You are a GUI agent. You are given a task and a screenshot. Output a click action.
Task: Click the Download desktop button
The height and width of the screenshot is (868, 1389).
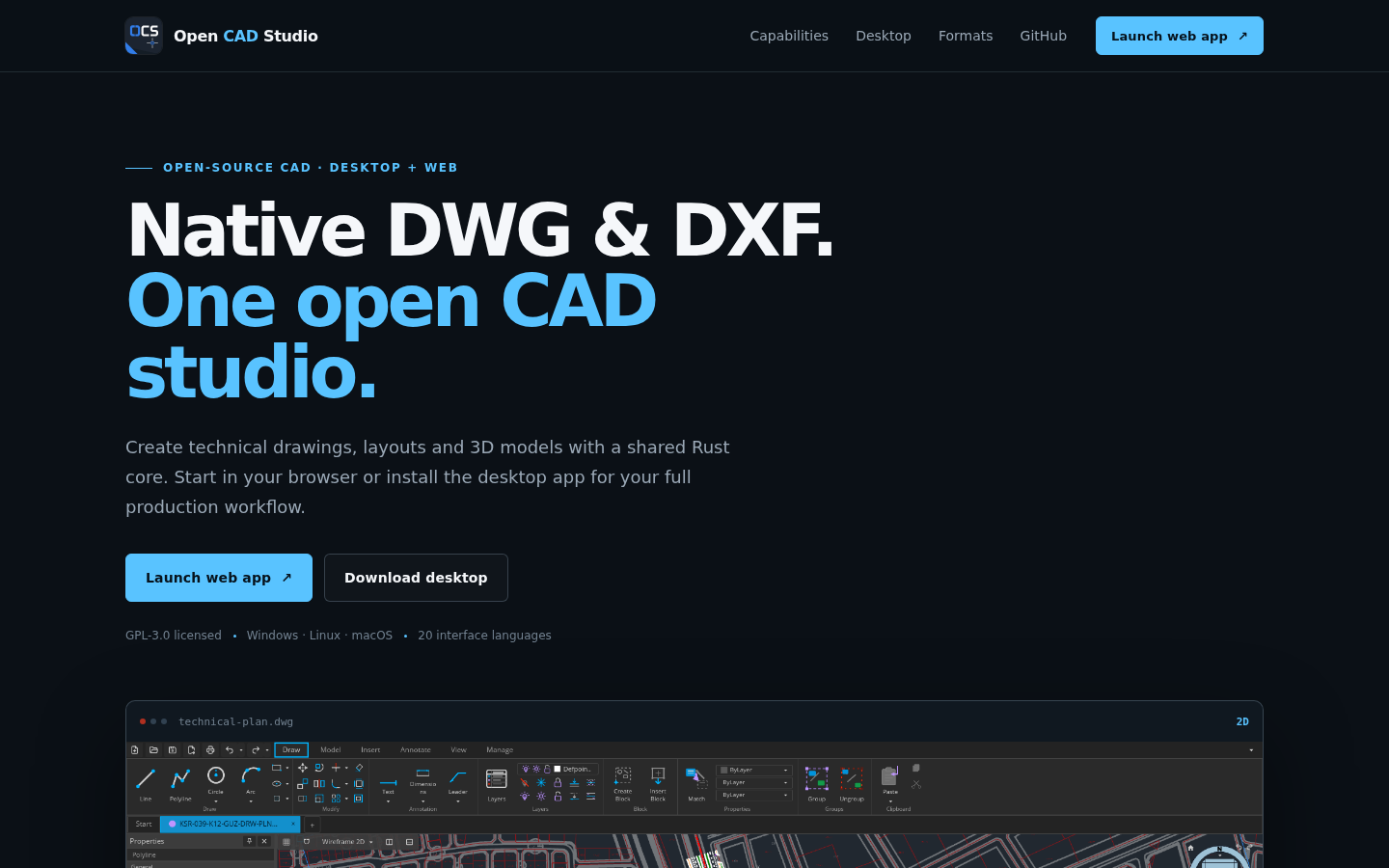(416, 578)
